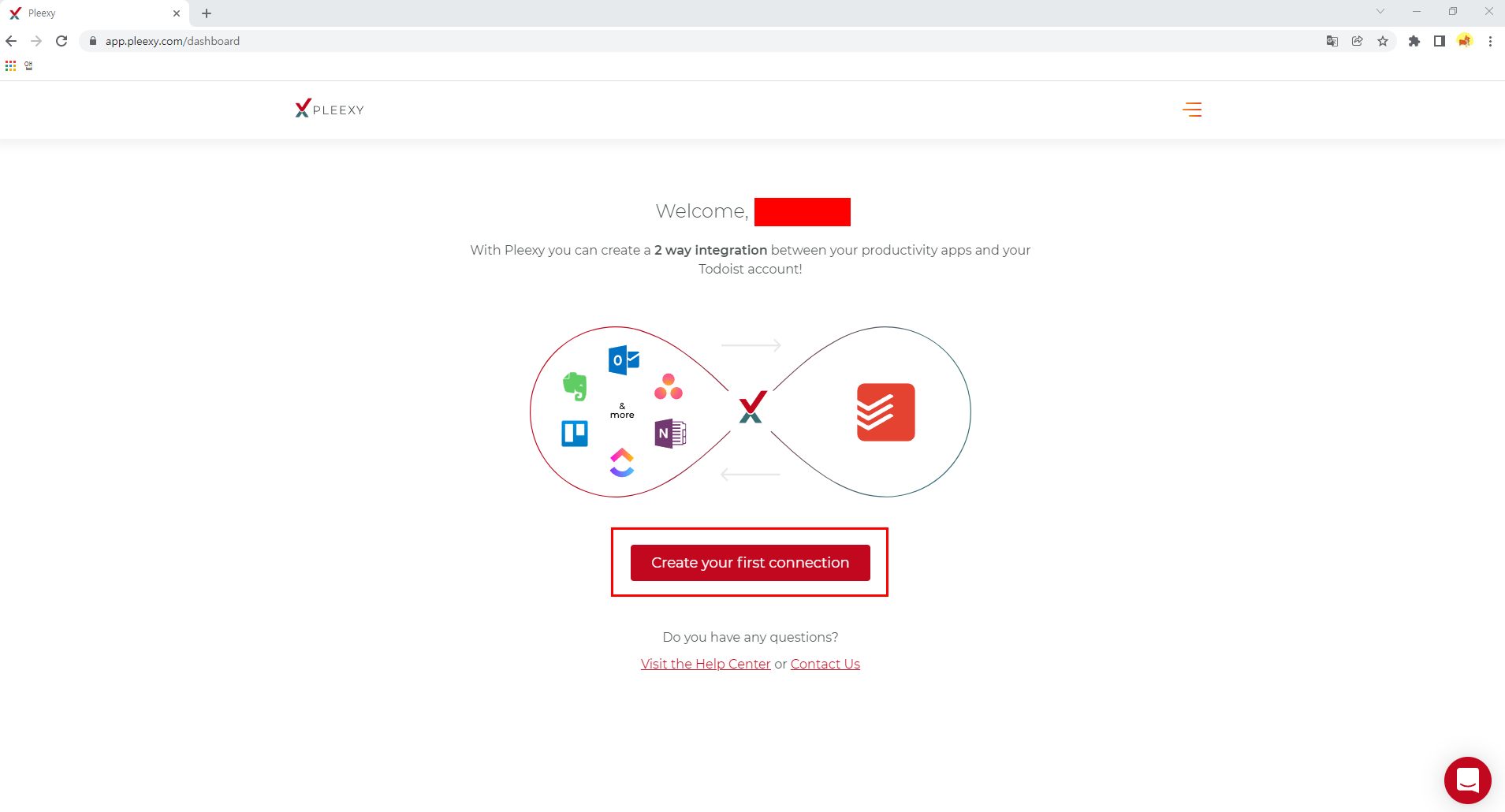Click the Trello icon
The image size is (1505, 812).
[575, 434]
